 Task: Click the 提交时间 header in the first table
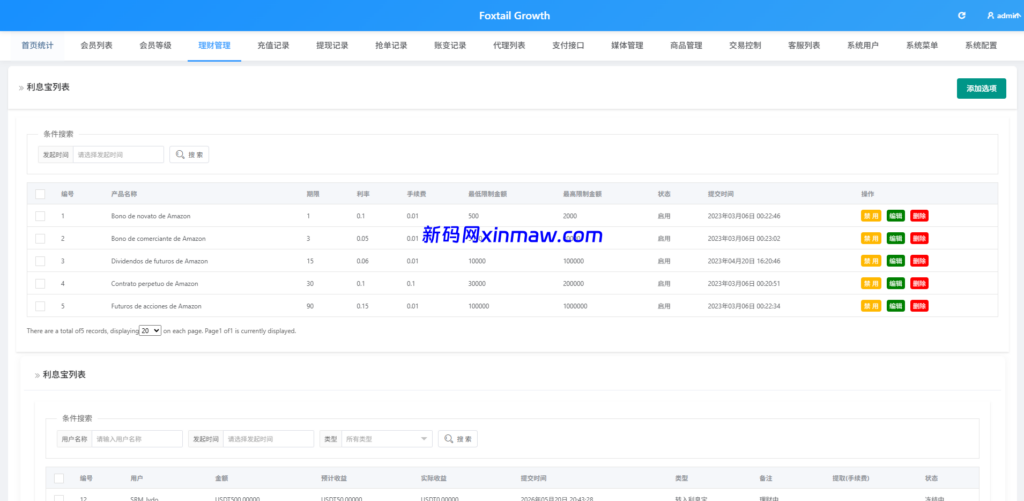(721, 194)
